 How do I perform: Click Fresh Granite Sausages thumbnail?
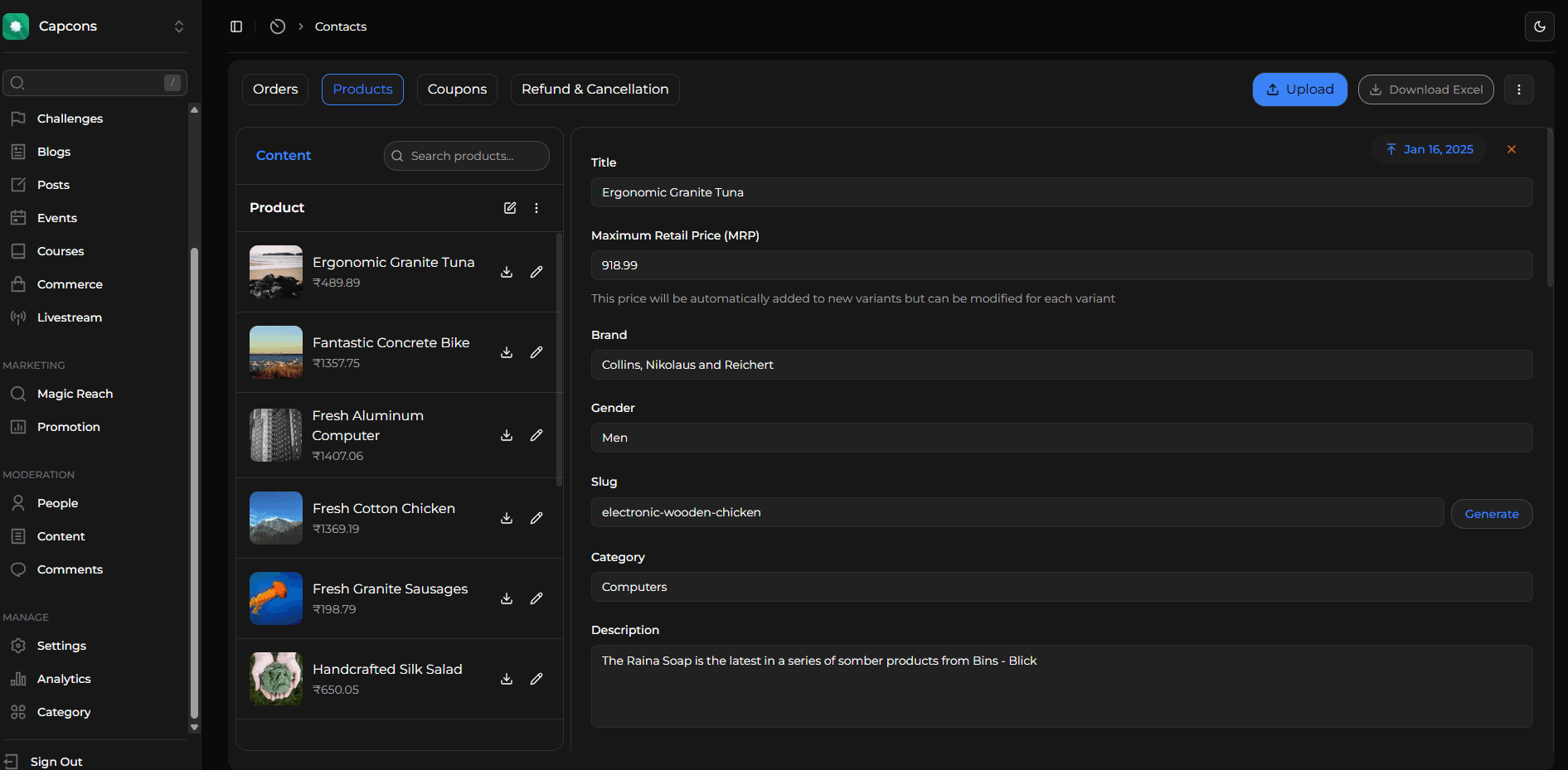point(276,598)
